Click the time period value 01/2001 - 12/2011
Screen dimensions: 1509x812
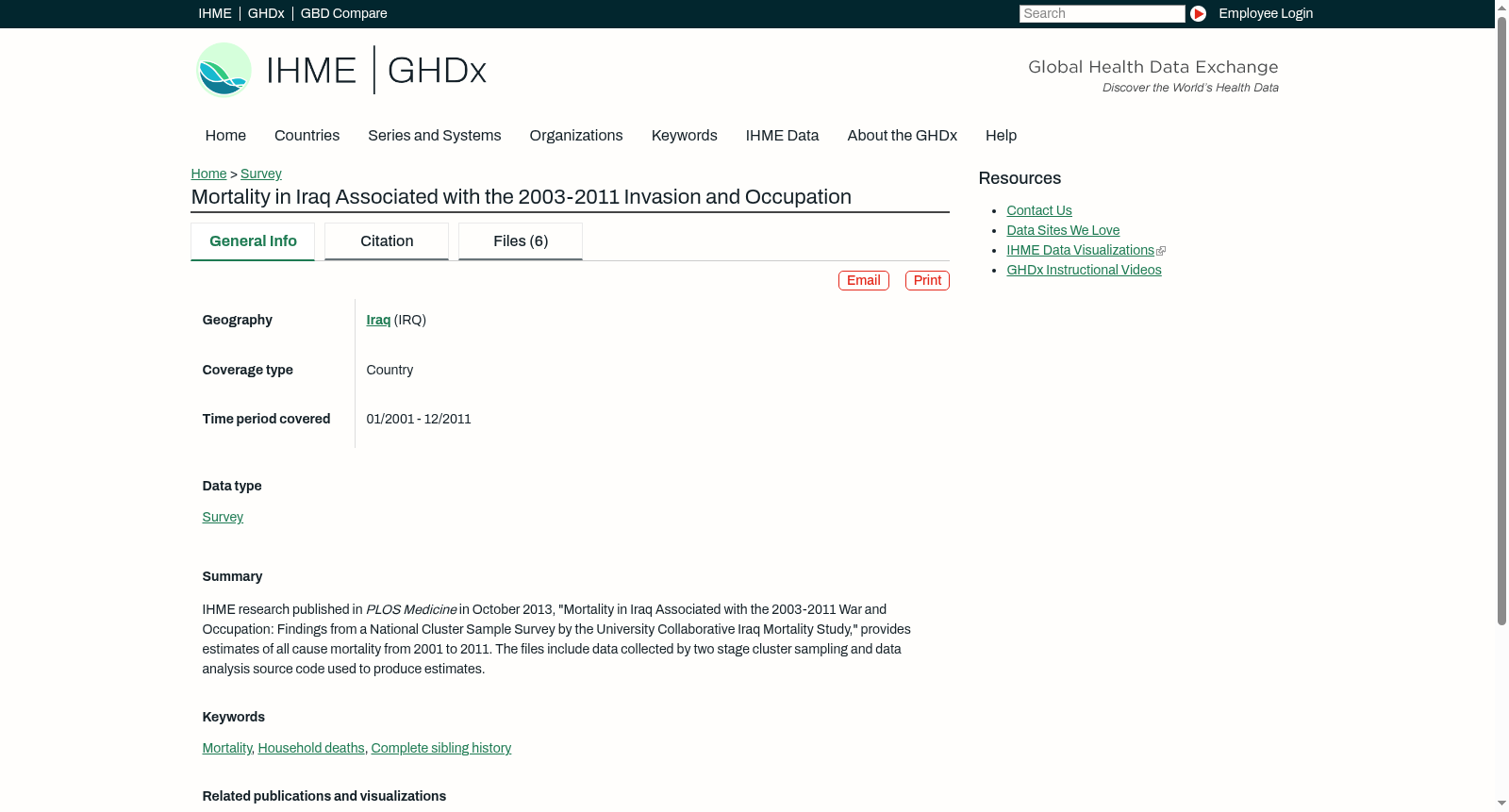point(419,420)
